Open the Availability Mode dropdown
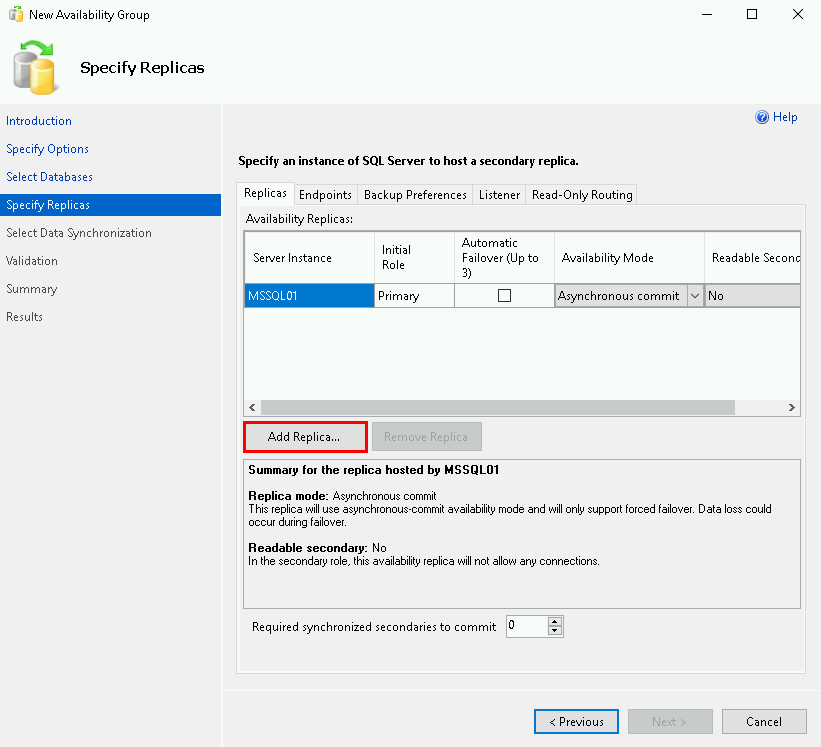This screenshot has height=747, width=821. (695, 296)
